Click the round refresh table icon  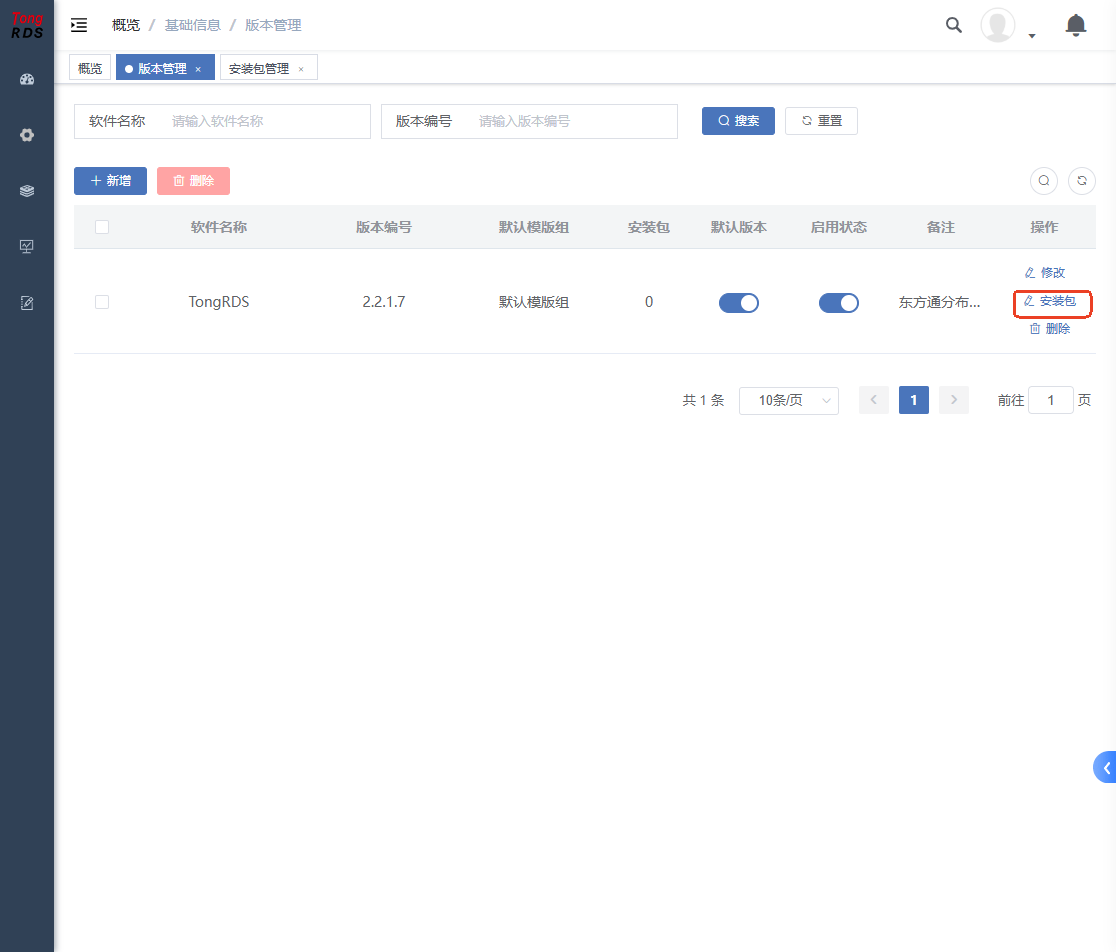1082,181
